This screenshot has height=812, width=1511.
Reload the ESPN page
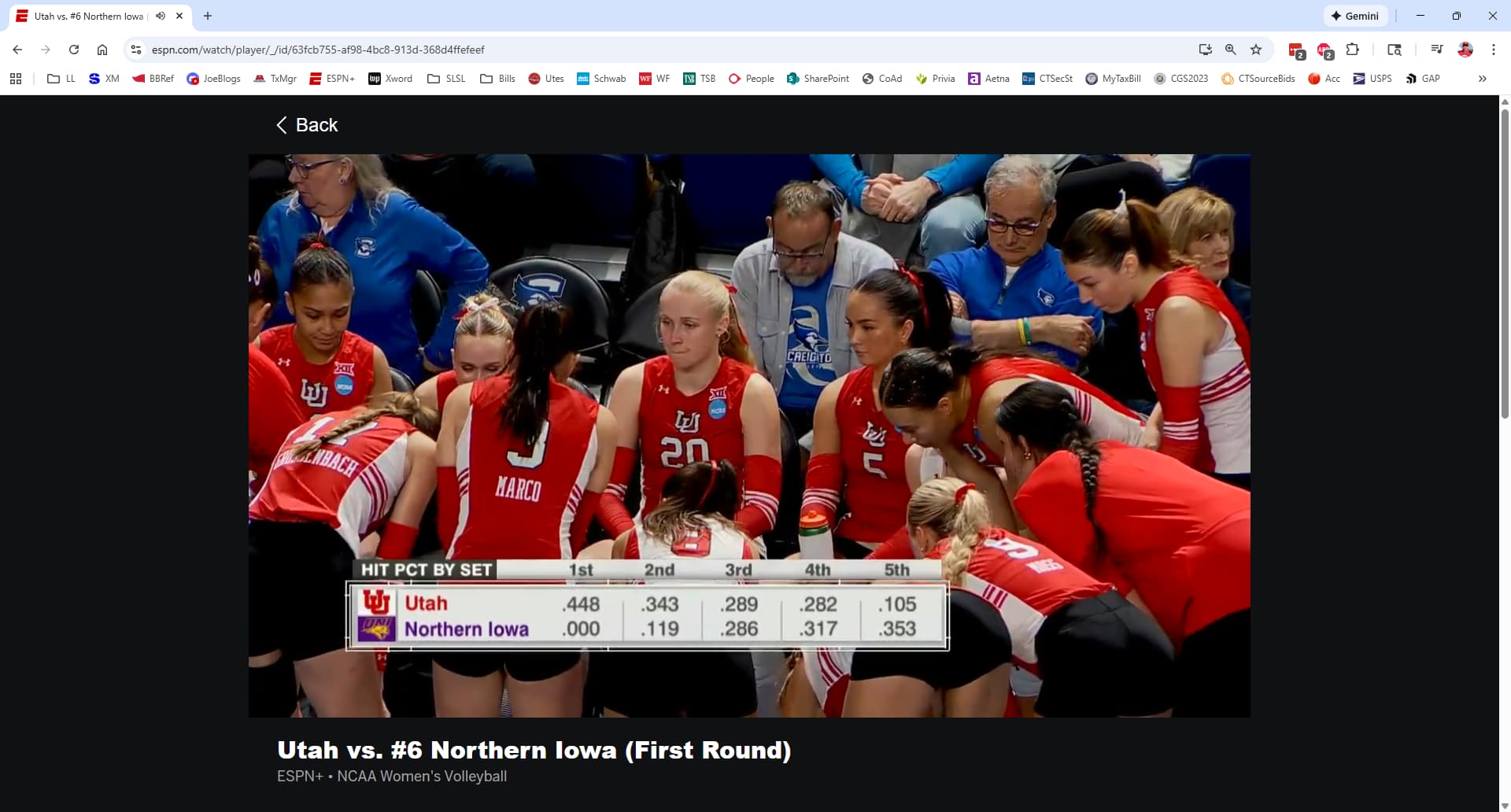coord(74,50)
